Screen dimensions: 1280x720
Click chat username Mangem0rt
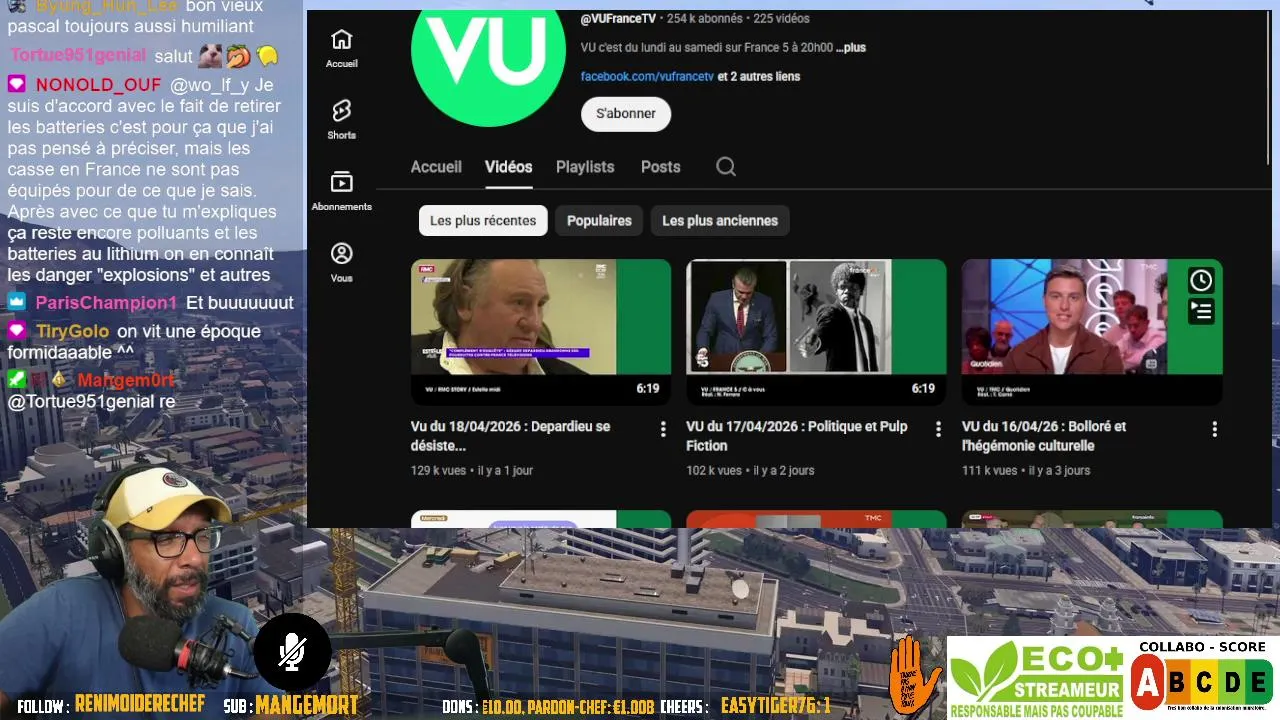pyautogui.click(x=126, y=380)
